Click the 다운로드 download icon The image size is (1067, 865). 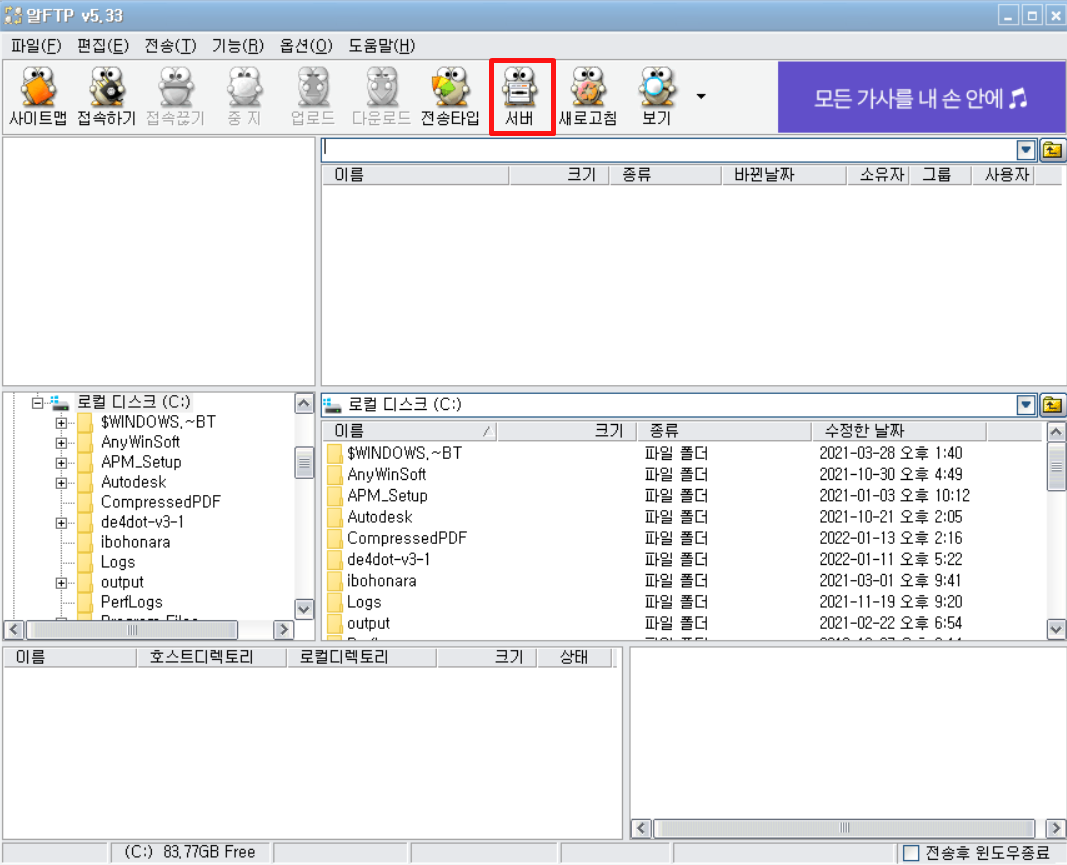pyautogui.click(x=382, y=97)
